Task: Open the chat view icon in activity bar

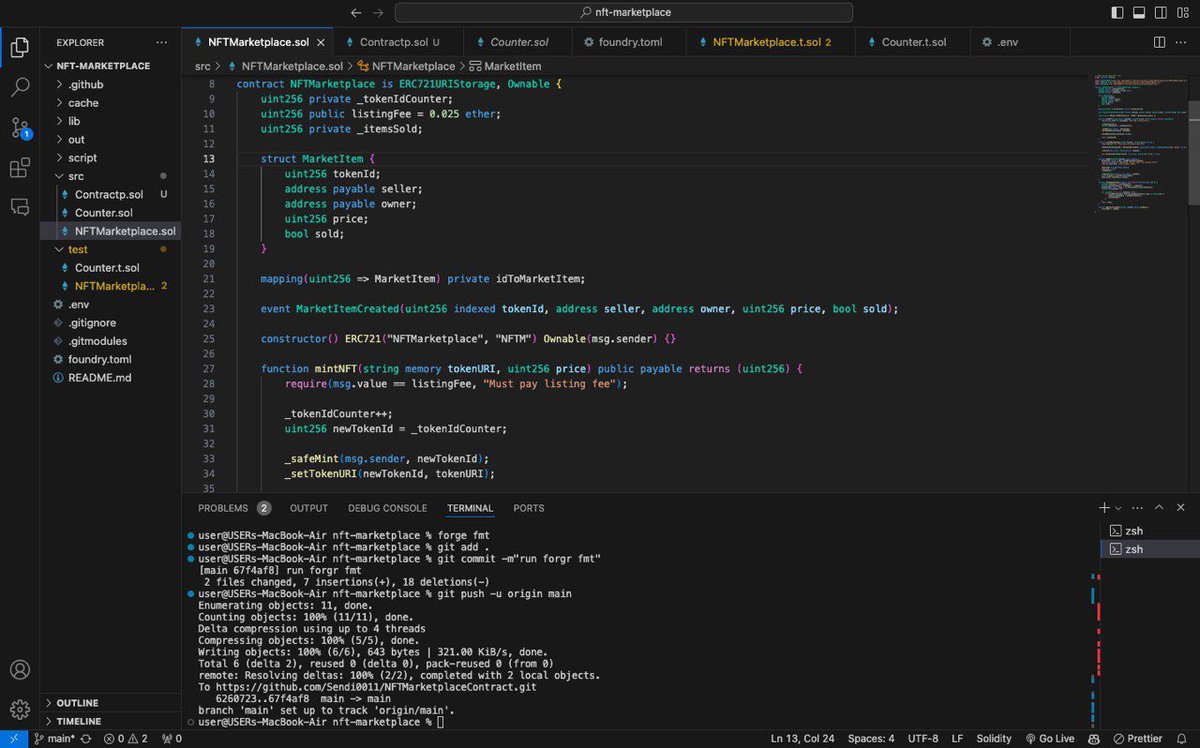Action: tap(20, 207)
